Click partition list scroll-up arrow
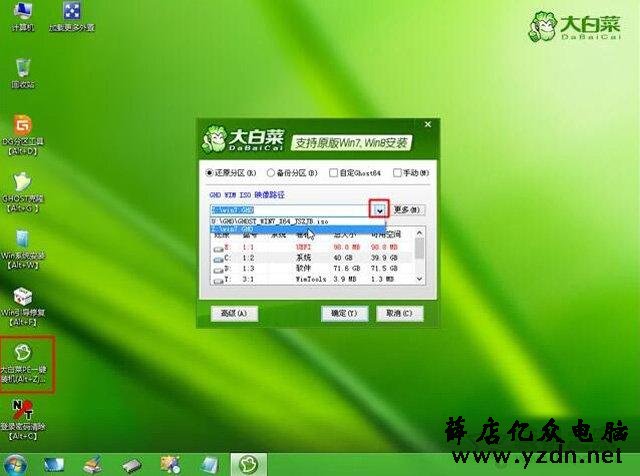 pyautogui.click(x=419, y=233)
